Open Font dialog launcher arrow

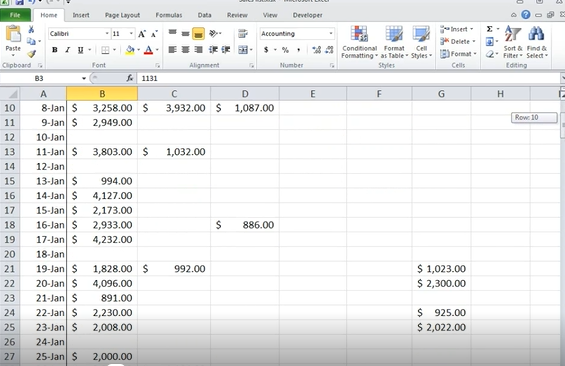157,66
